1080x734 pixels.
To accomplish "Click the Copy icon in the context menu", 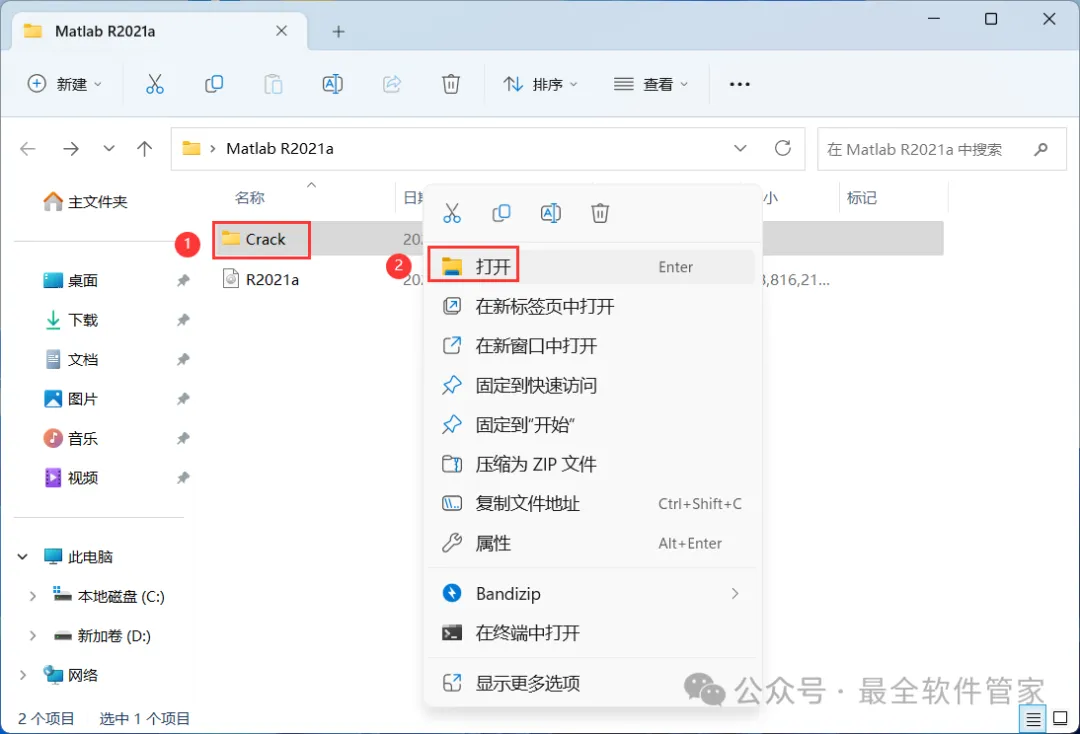I will coord(501,213).
